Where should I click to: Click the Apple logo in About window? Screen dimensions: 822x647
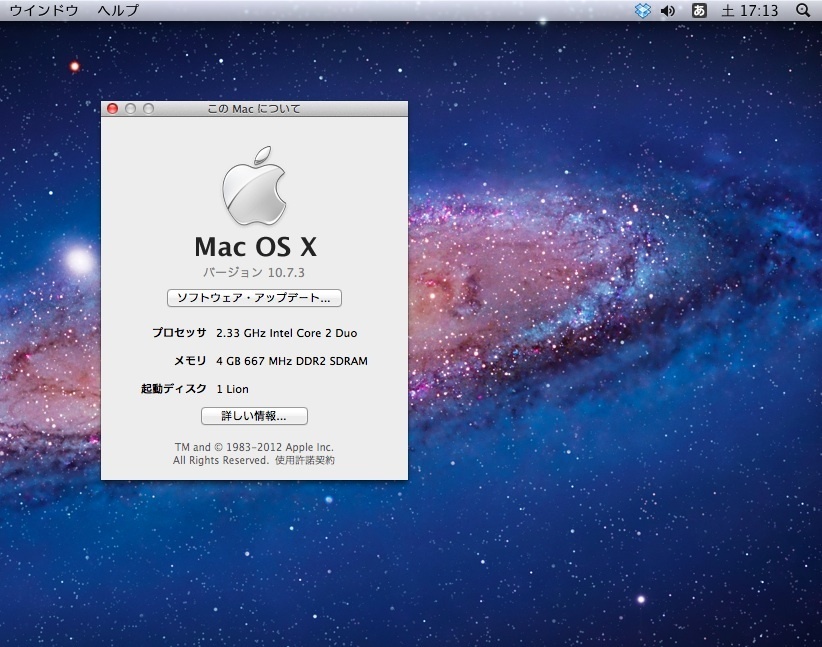[x=254, y=186]
